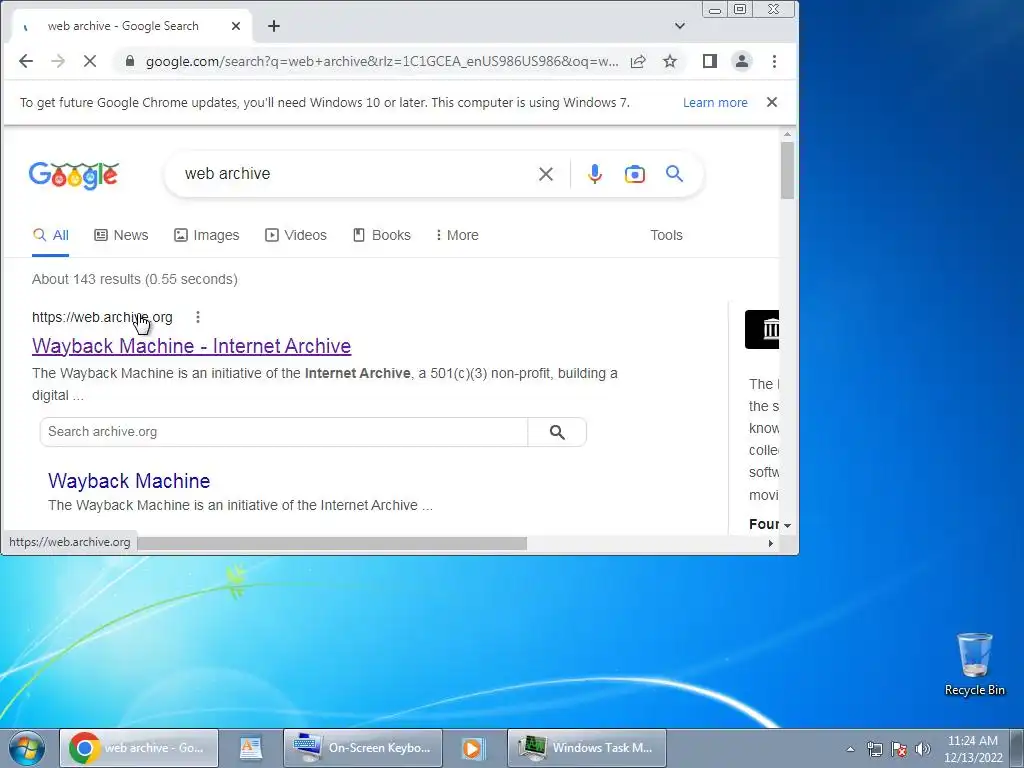
Task: Submit search with magnifying glass icon
Action: click(675, 174)
